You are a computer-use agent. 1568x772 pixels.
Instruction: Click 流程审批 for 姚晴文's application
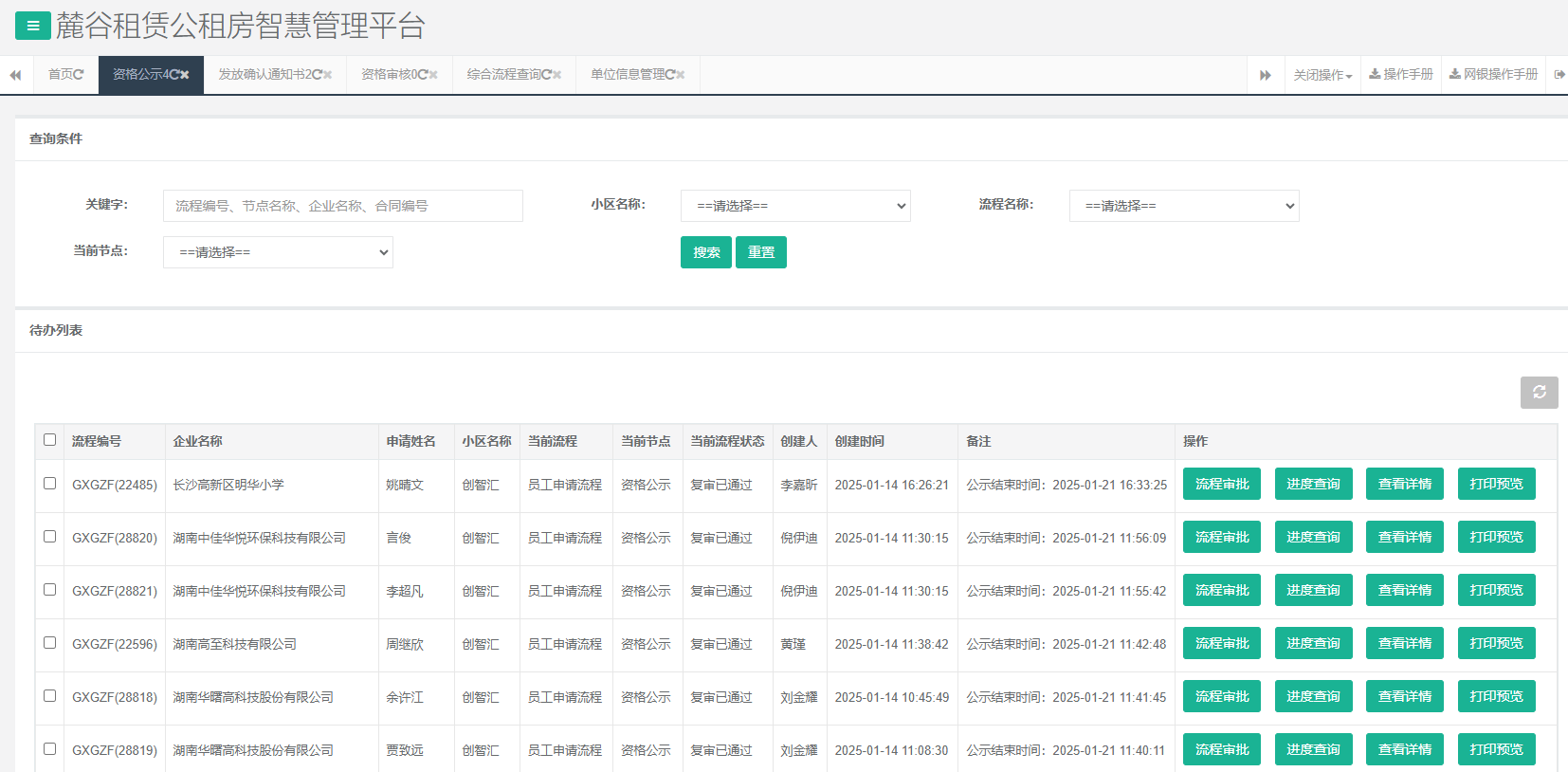click(x=1221, y=484)
